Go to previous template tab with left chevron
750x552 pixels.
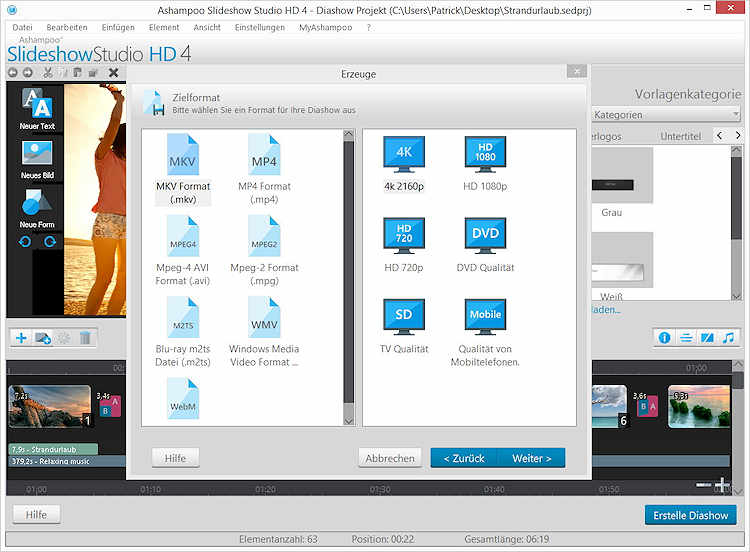pyautogui.click(x=719, y=136)
